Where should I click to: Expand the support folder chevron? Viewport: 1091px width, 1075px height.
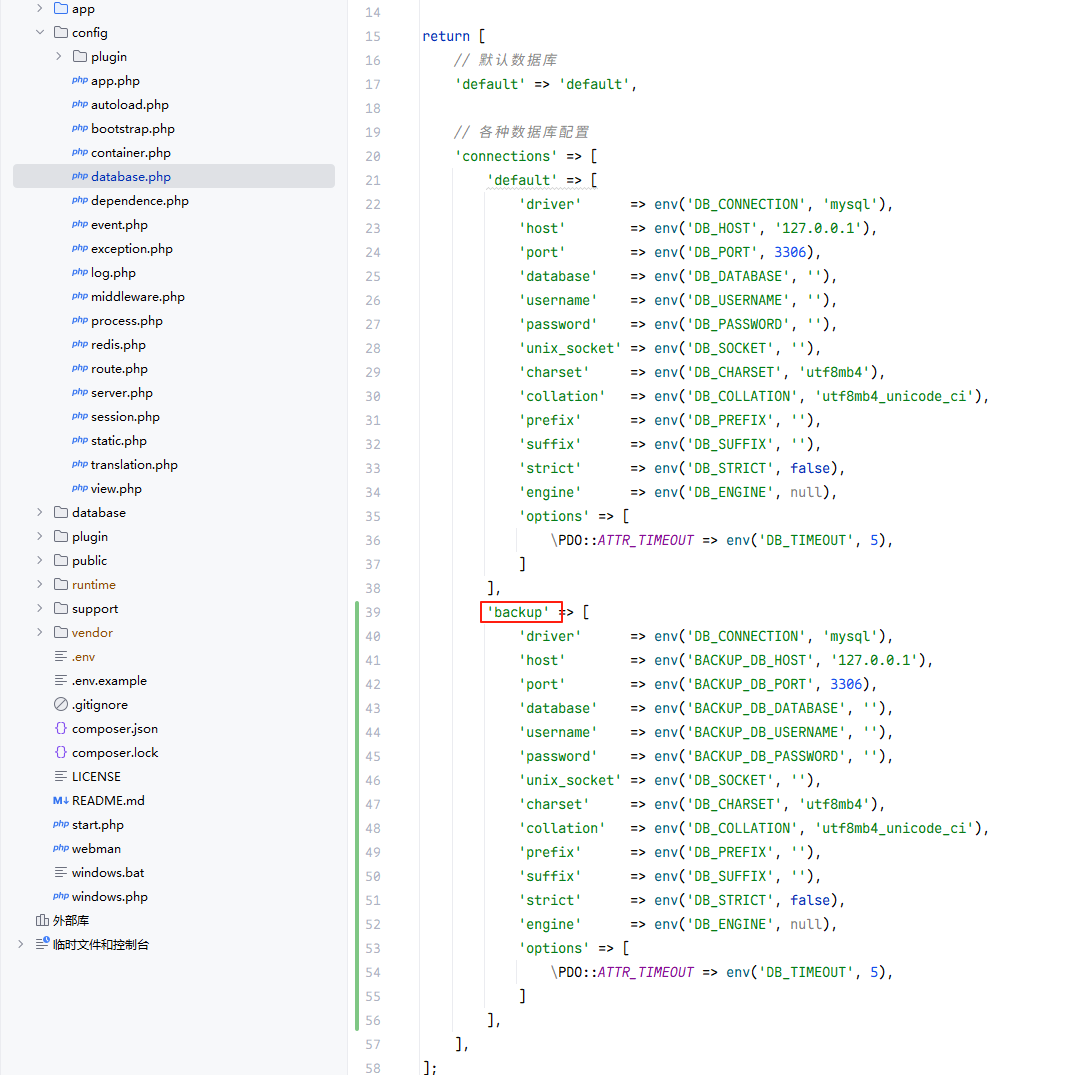(40, 609)
